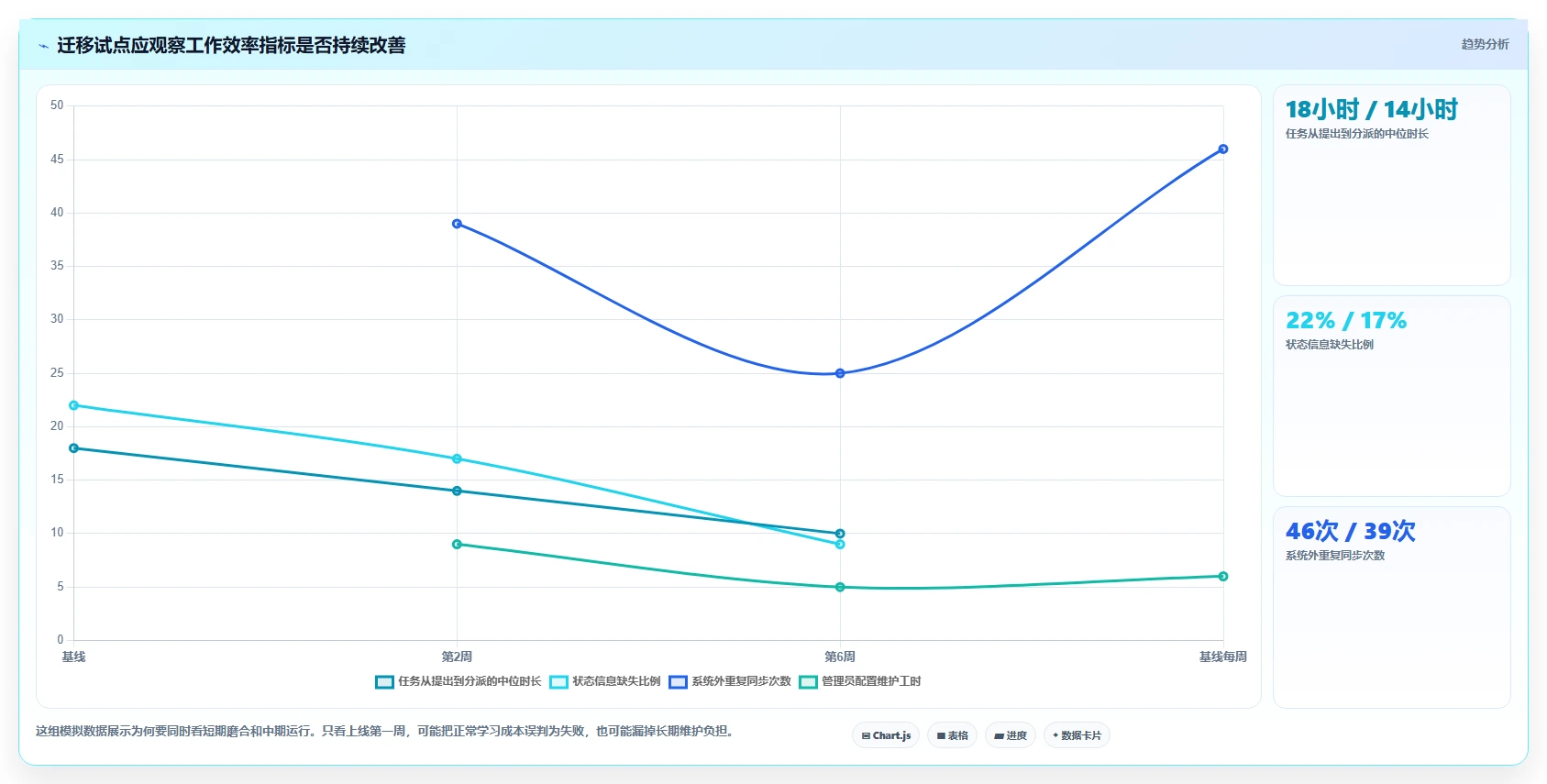This screenshot has height=784, width=1547.
Task: Click the y-axis tick label 50
Action: [57, 105]
